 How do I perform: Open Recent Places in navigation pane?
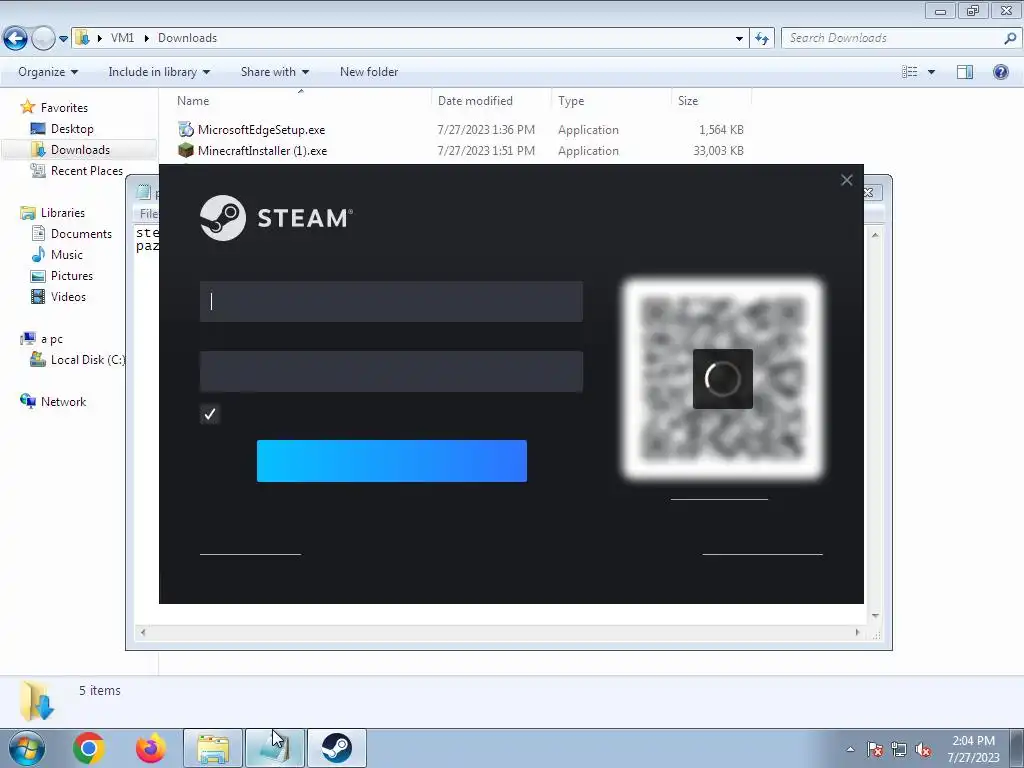click(87, 170)
